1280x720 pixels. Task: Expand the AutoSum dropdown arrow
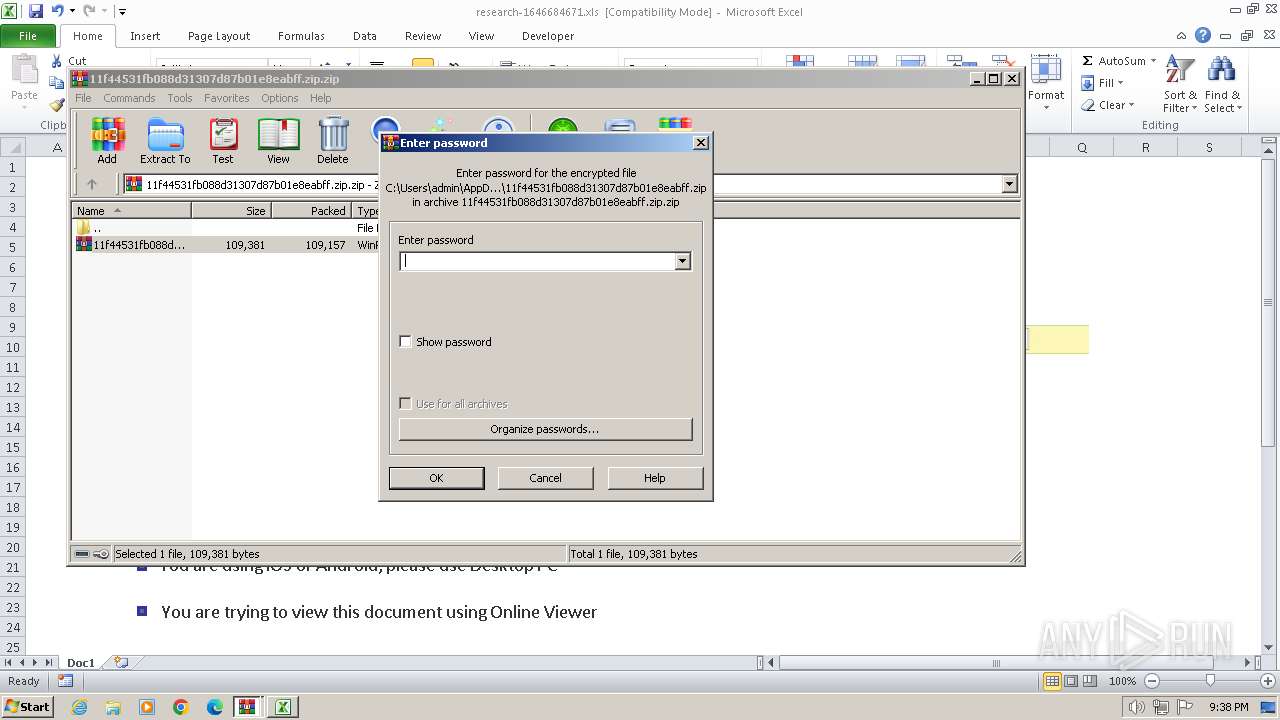pos(1153,61)
